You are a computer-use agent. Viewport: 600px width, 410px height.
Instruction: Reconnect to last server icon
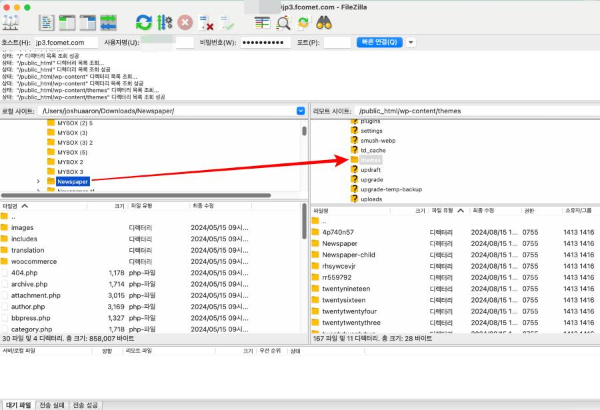click(227, 23)
